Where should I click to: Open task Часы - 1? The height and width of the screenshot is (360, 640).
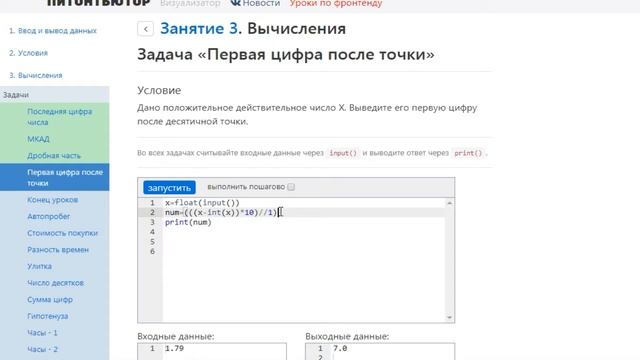tap(42, 333)
